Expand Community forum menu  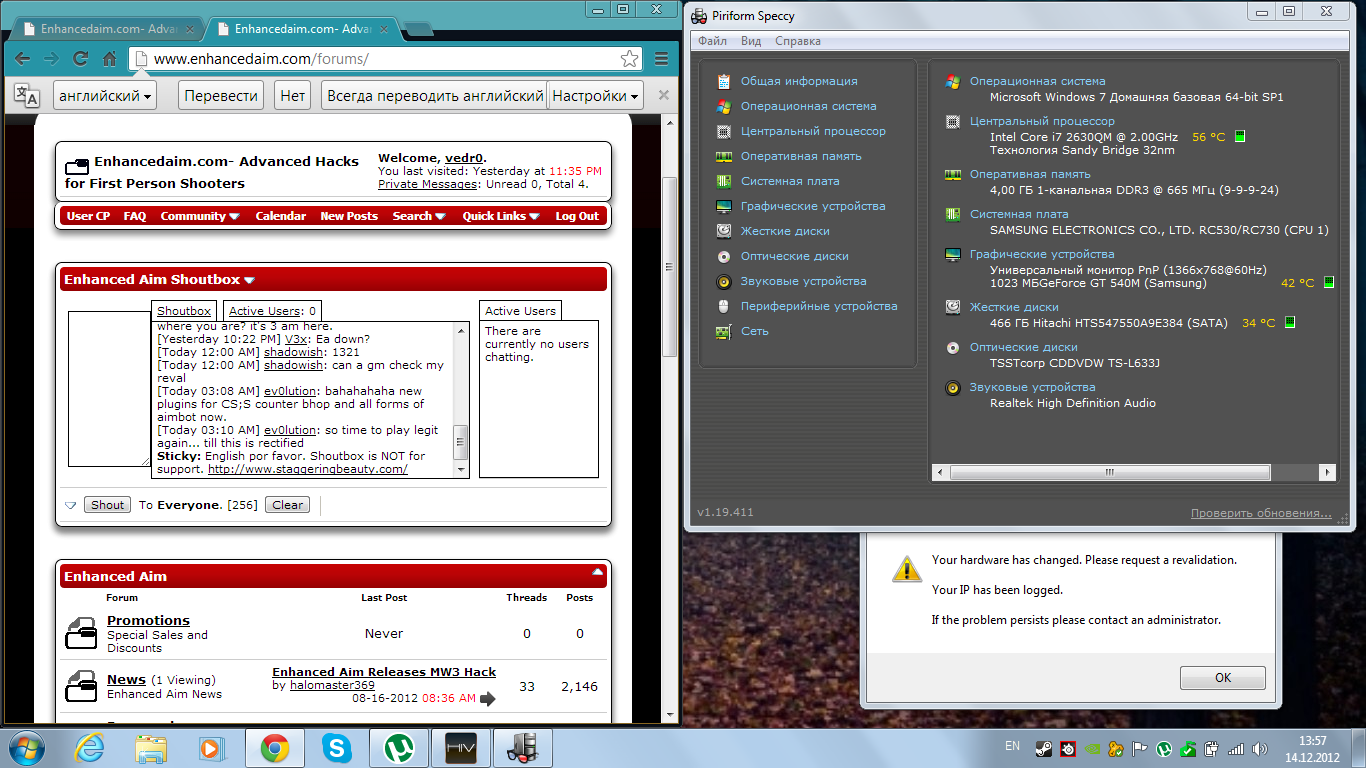point(200,216)
